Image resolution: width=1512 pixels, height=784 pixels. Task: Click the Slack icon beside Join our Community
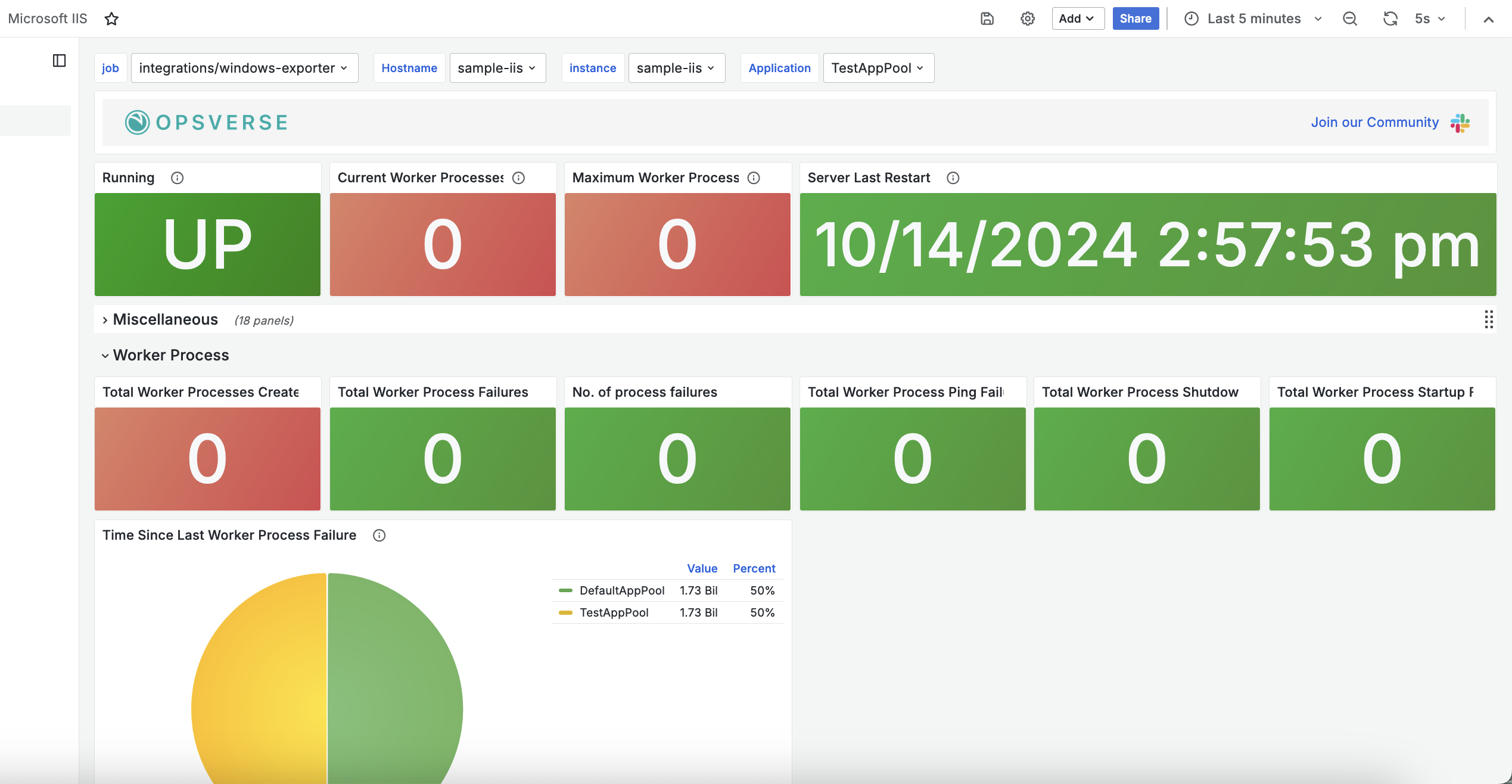(1460, 122)
